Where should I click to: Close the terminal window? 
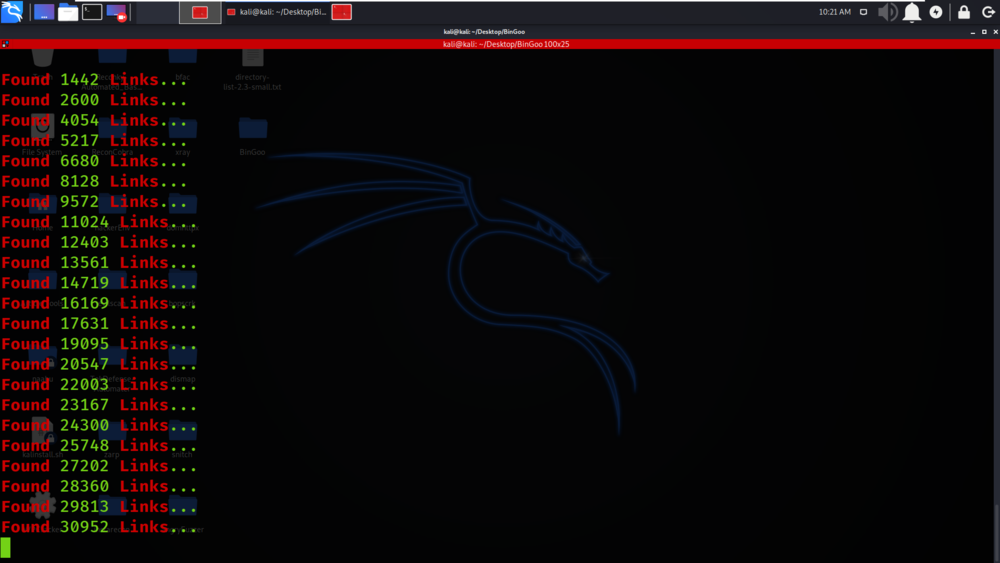click(995, 32)
